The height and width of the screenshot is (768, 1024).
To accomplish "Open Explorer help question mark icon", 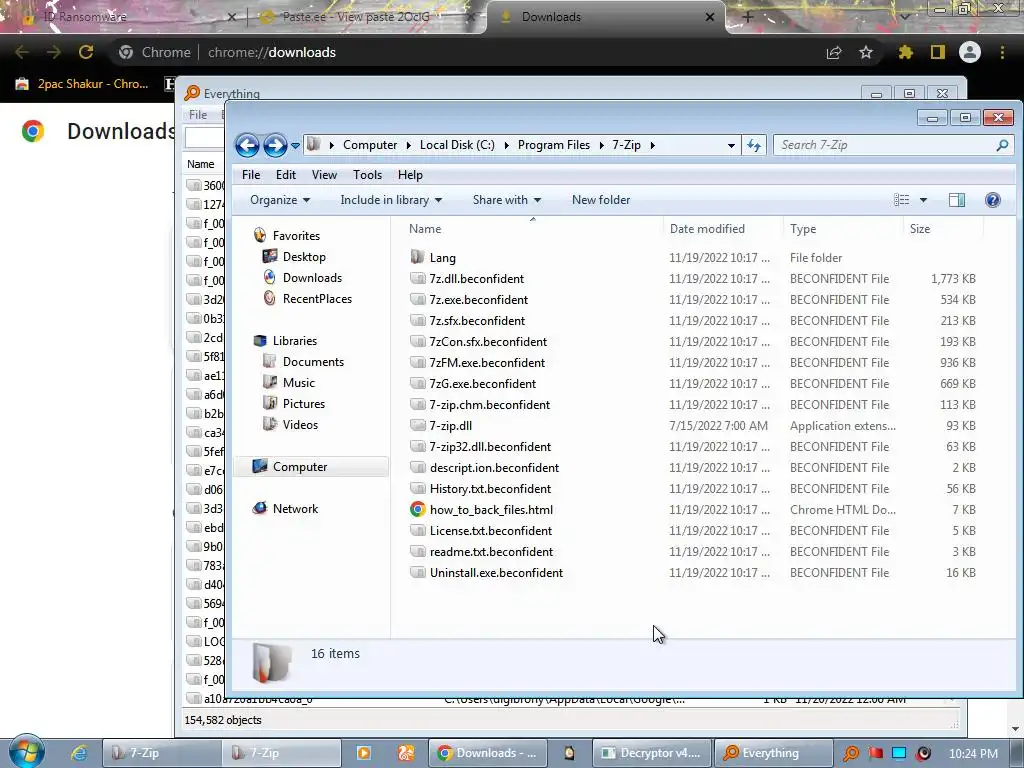I will click(993, 200).
